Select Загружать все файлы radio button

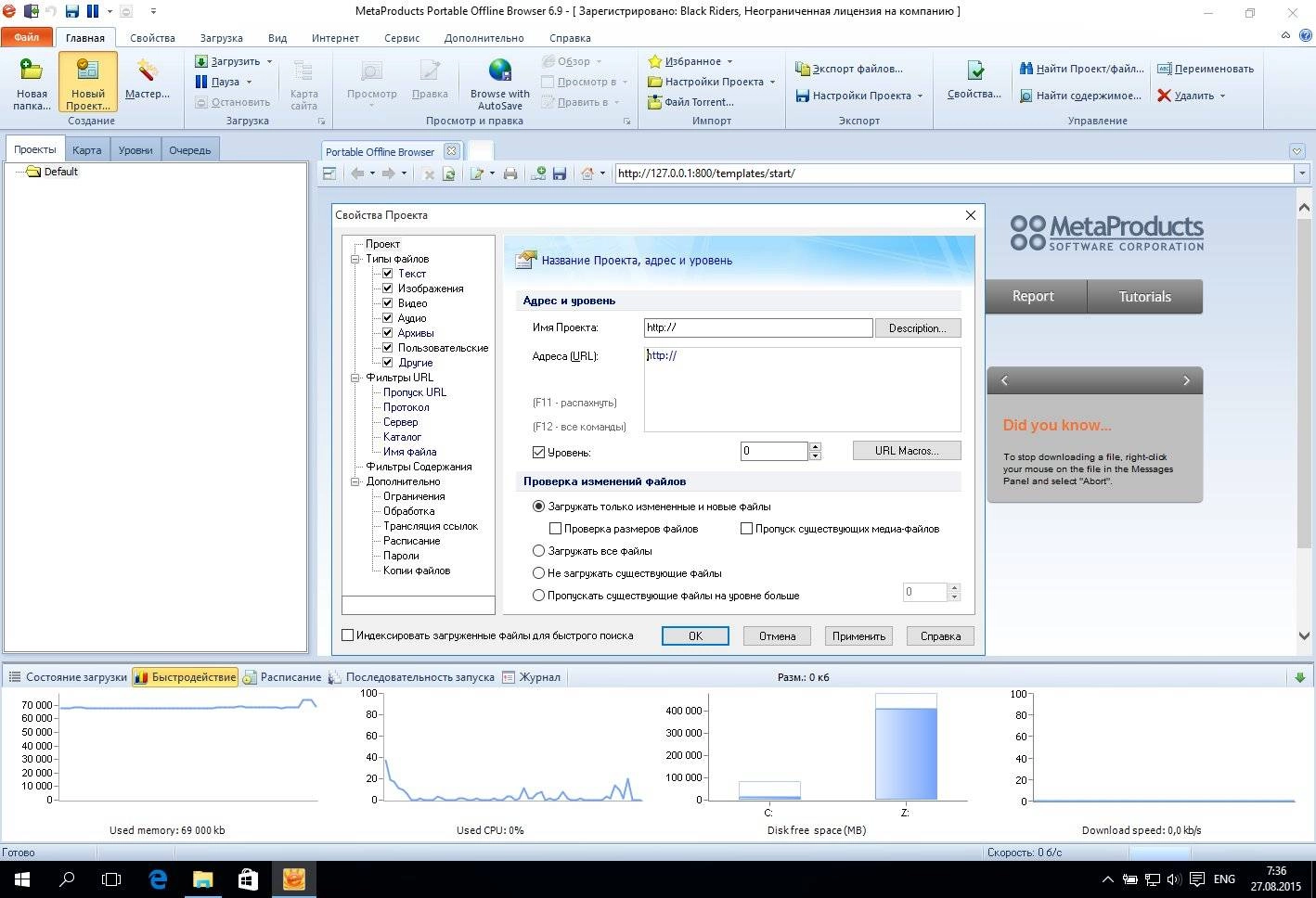[538, 551]
